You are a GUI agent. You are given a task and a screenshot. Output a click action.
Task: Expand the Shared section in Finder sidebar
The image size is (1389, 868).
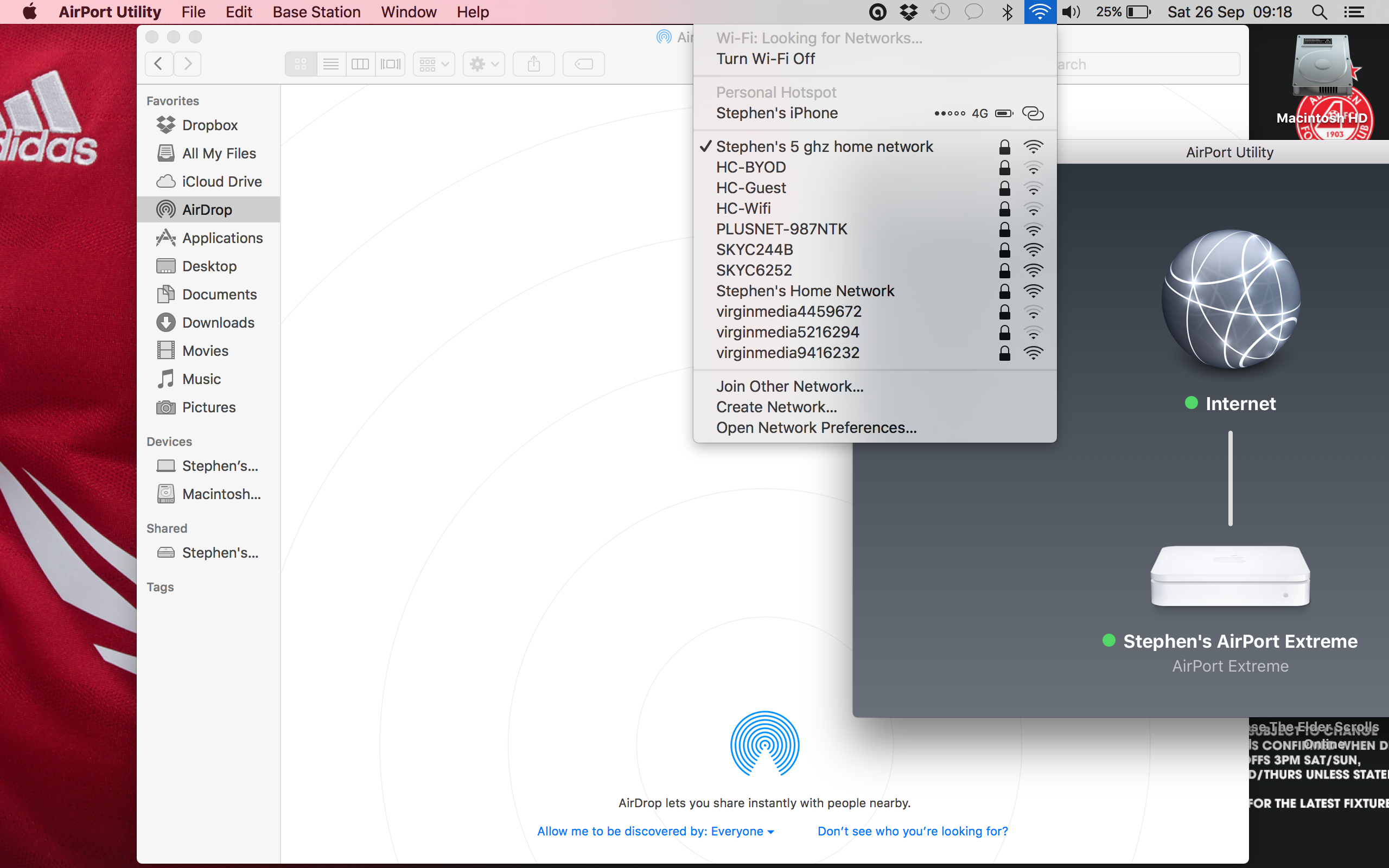pyautogui.click(x=166, y=528)
